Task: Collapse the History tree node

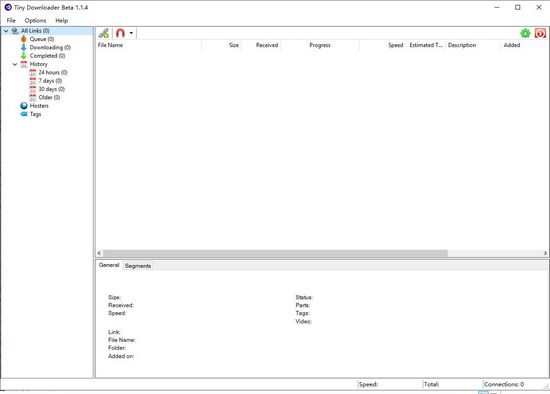Action: pyautogui.click(x=15, y=64)
